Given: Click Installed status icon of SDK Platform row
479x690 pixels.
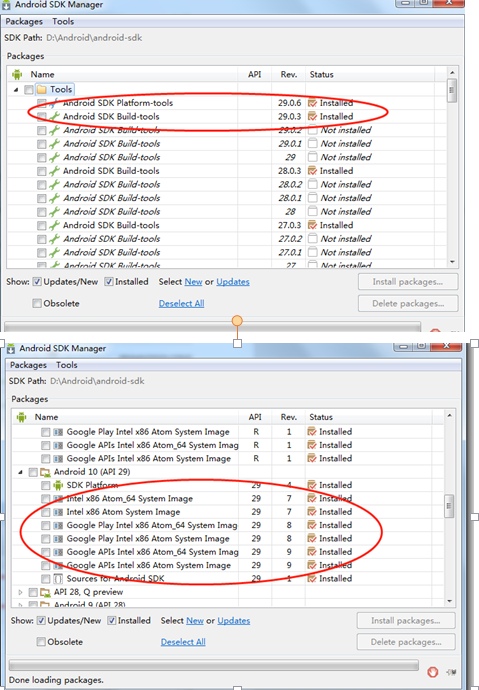Looking at the screenshot, I should coord(312,485).
